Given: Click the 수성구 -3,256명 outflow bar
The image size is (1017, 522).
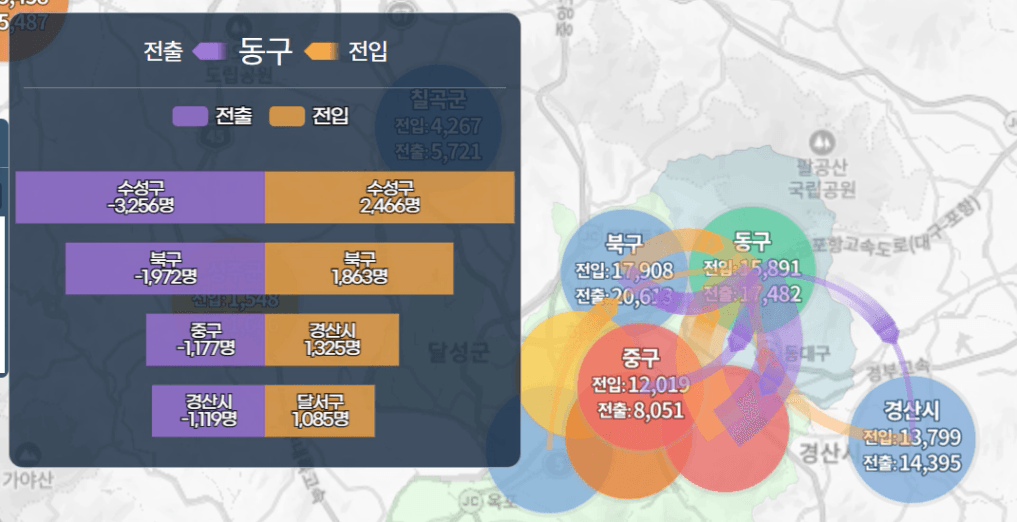Looking at the screenshot, I should [x=140, y=197].
